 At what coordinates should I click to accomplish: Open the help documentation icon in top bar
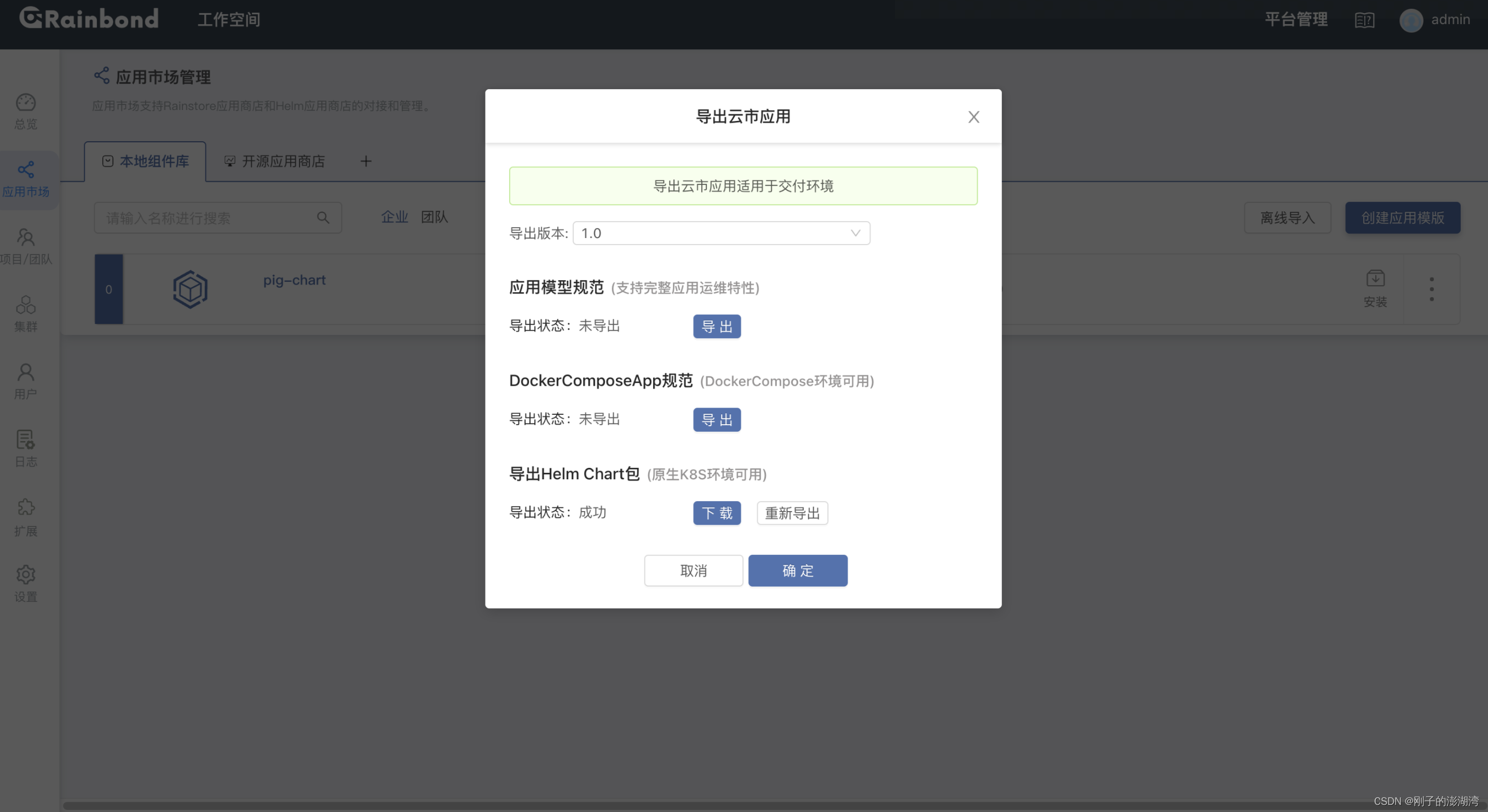pyautogui.click(x=1364, y=20)
